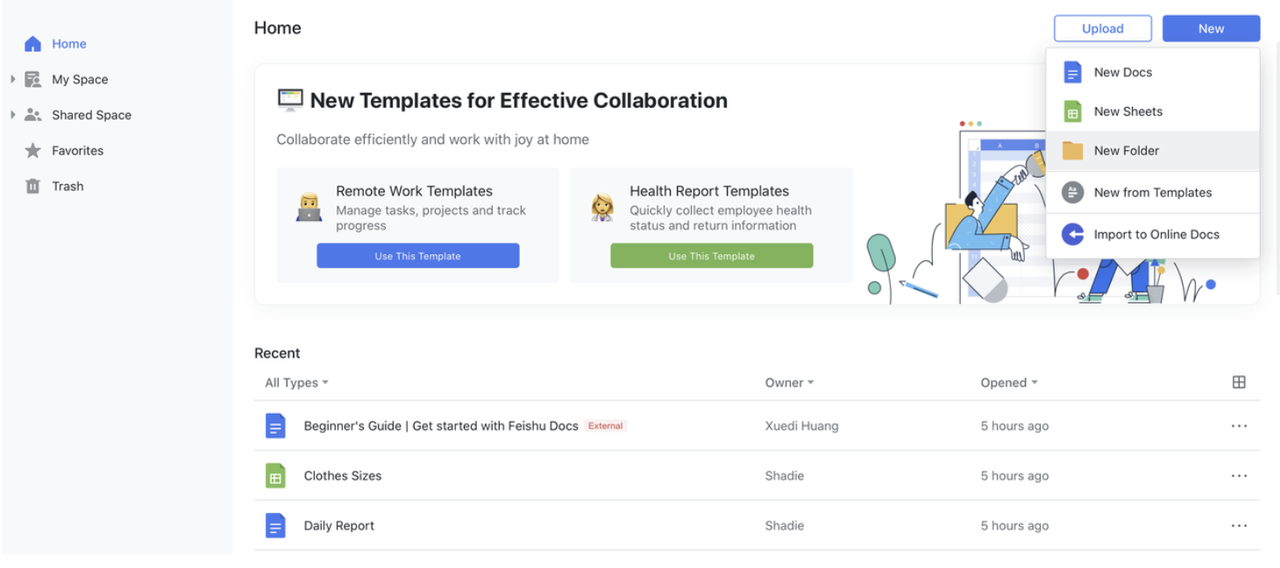Viewport: 1280px width, 568px height.
Task: Click the Favorites star icon
Action: pos(33,151)
